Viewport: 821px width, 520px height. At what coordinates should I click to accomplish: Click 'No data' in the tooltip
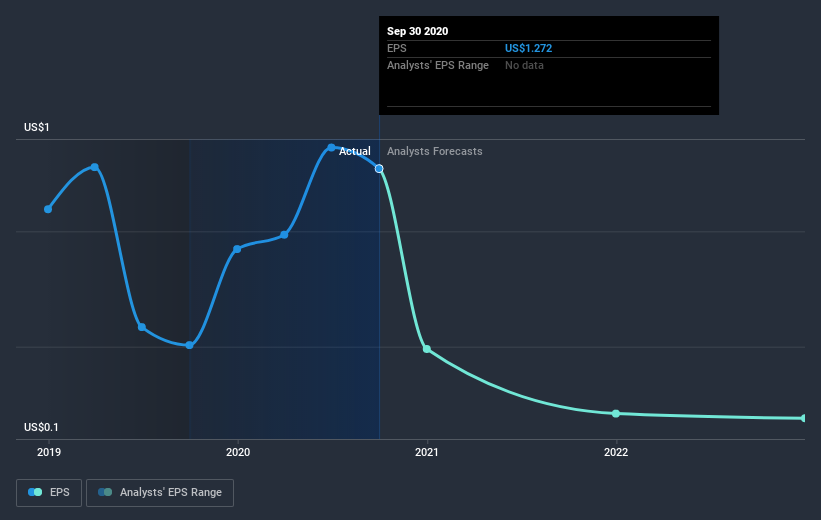tap(524, 65)
